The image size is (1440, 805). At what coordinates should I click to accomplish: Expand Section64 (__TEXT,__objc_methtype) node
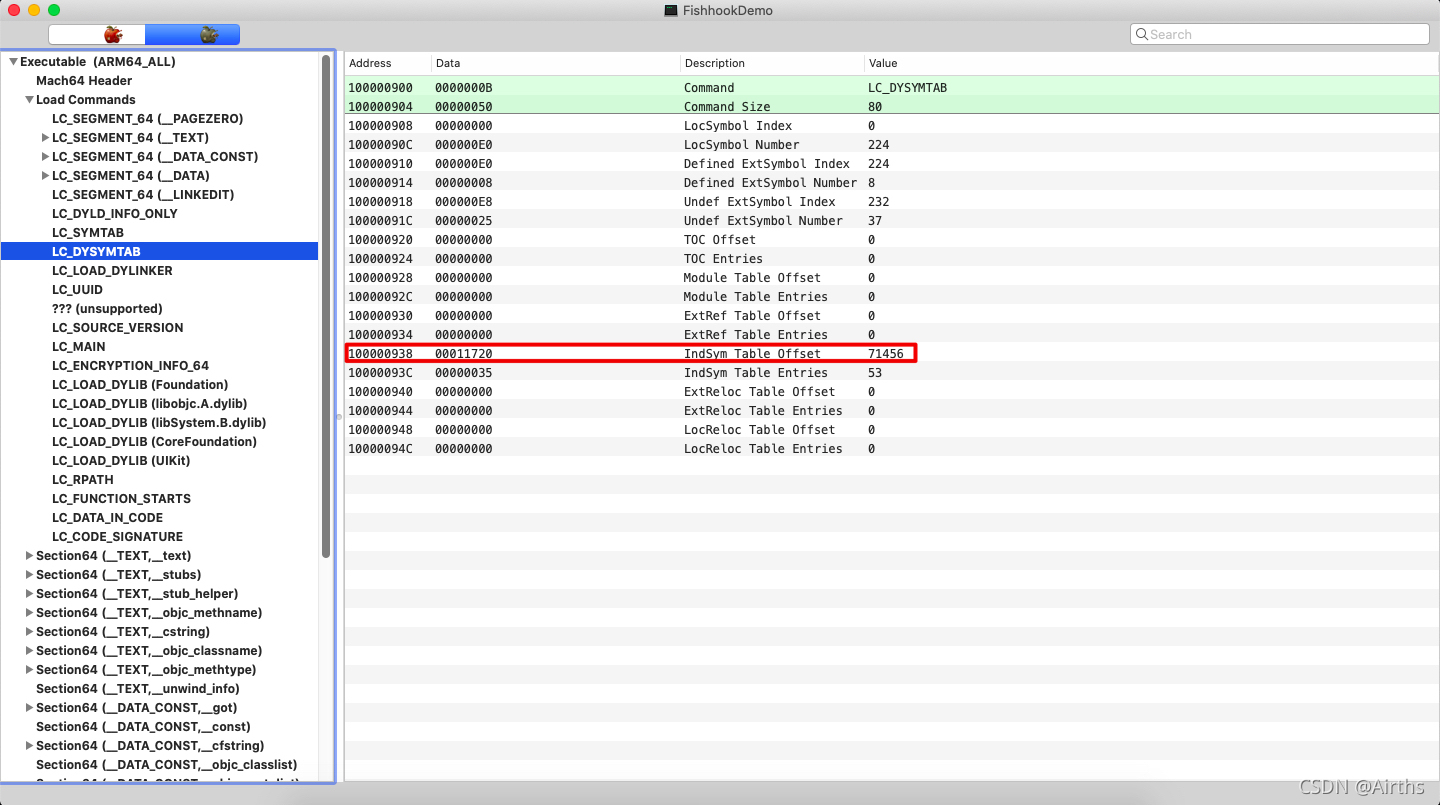[29, 670]
